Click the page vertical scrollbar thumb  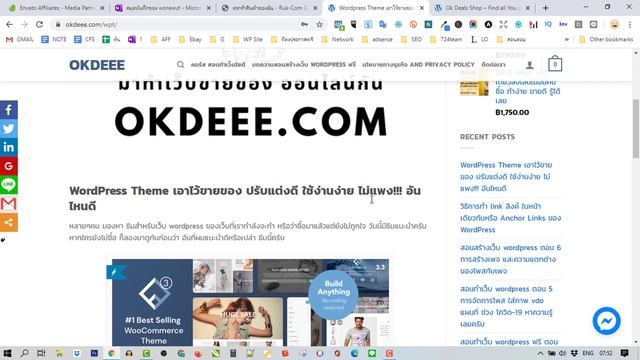click(x=636, y=129)
